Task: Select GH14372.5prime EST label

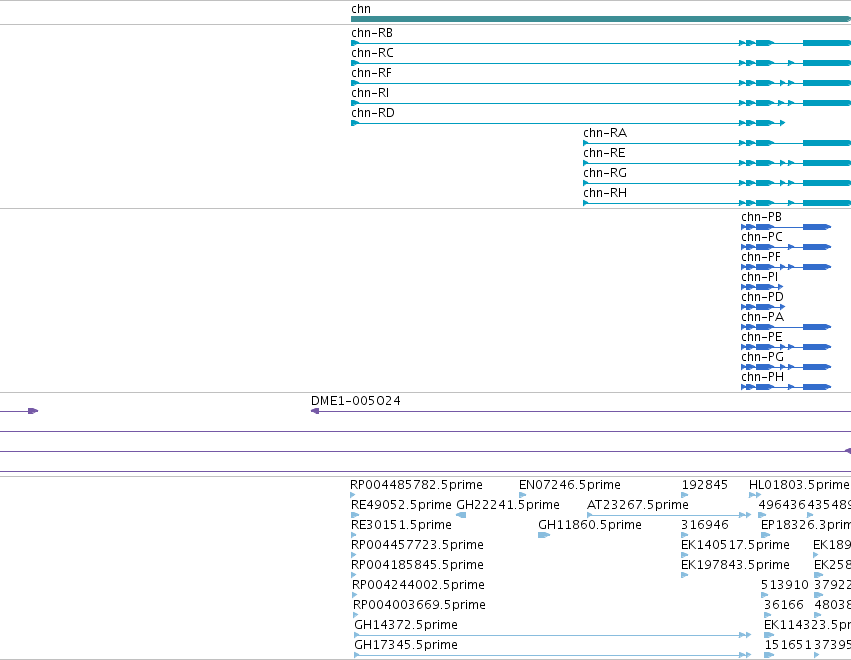Action: 406,626
